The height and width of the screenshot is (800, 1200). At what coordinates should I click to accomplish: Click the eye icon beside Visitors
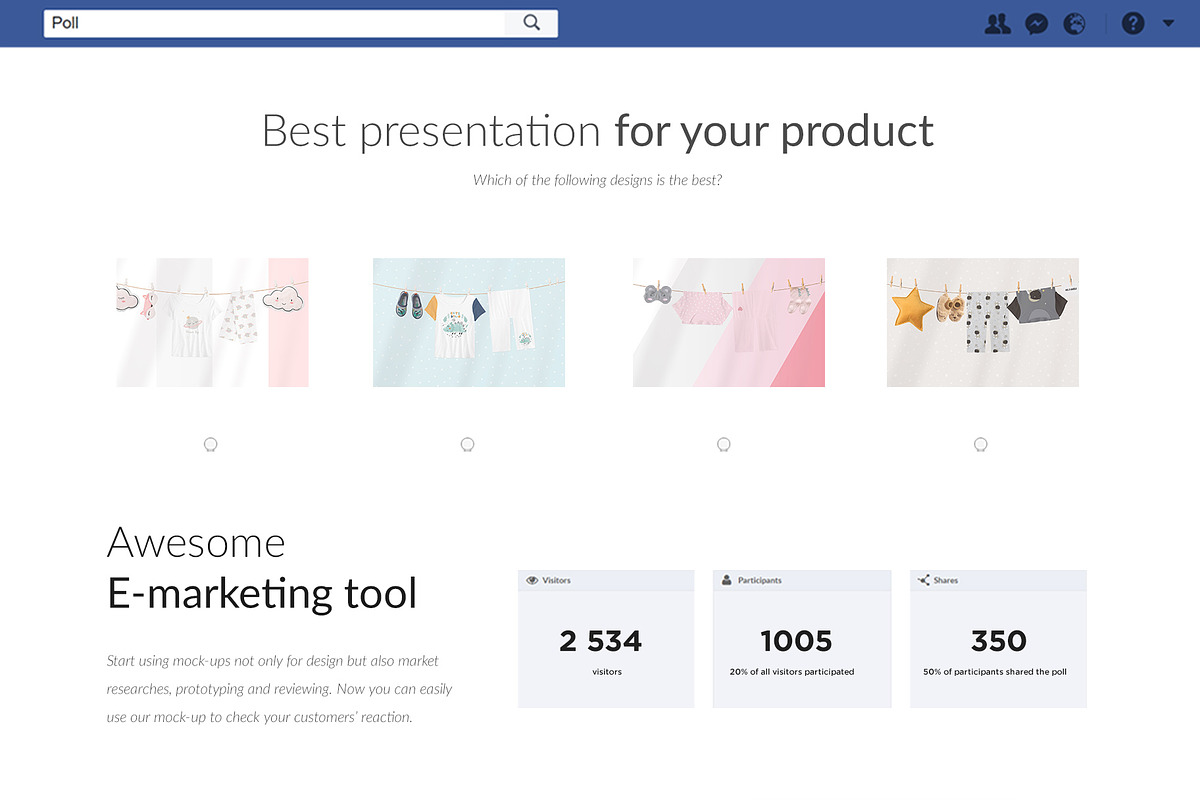[x=532, y=580]
